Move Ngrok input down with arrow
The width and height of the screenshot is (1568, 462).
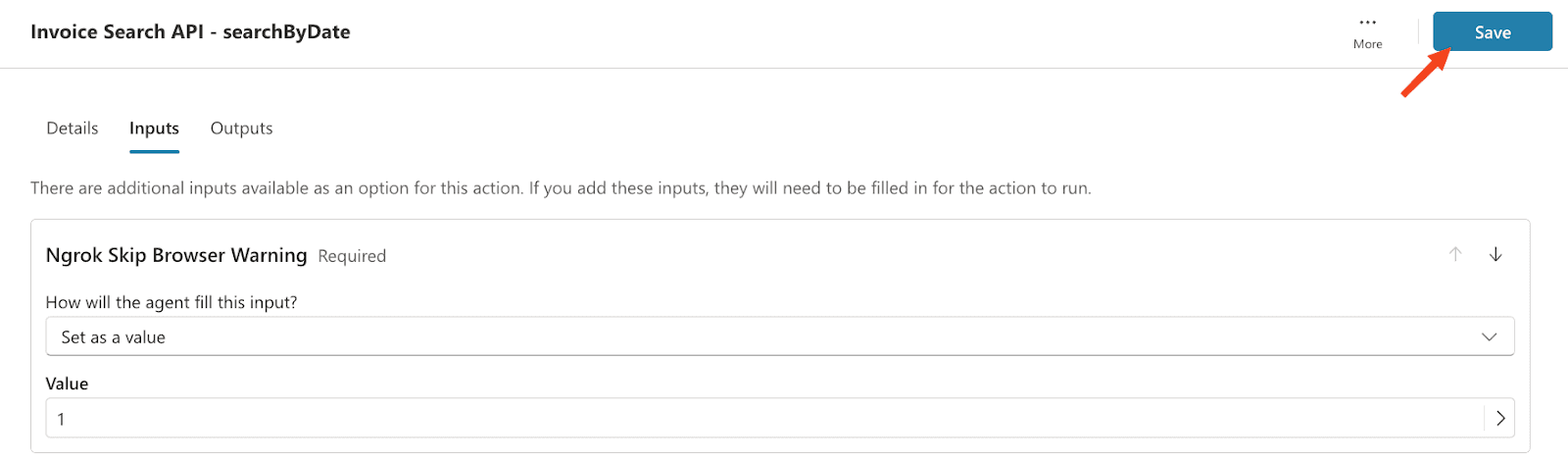coord(1495,255)
